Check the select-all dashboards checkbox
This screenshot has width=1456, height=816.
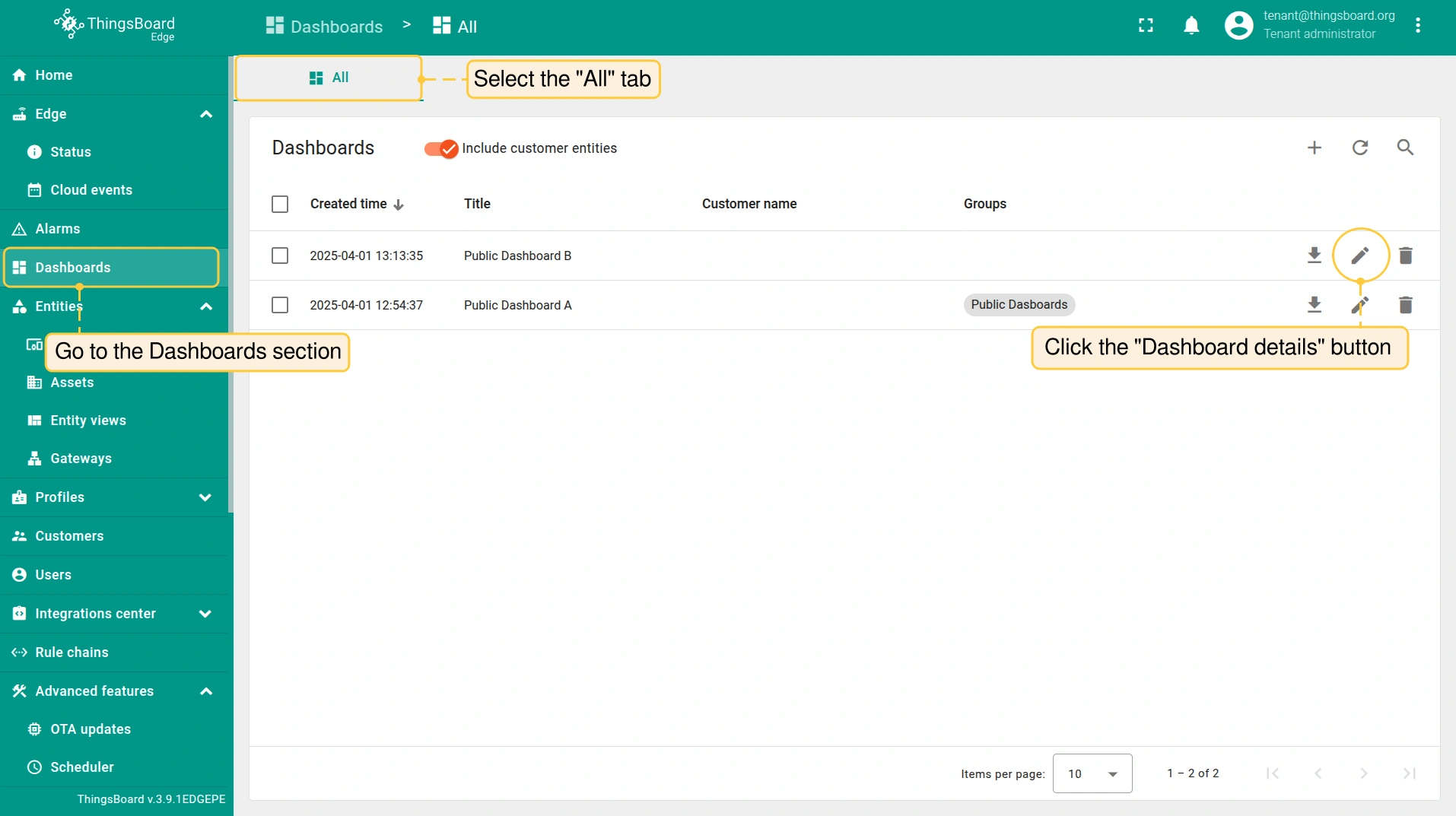(x=280, y=204)
